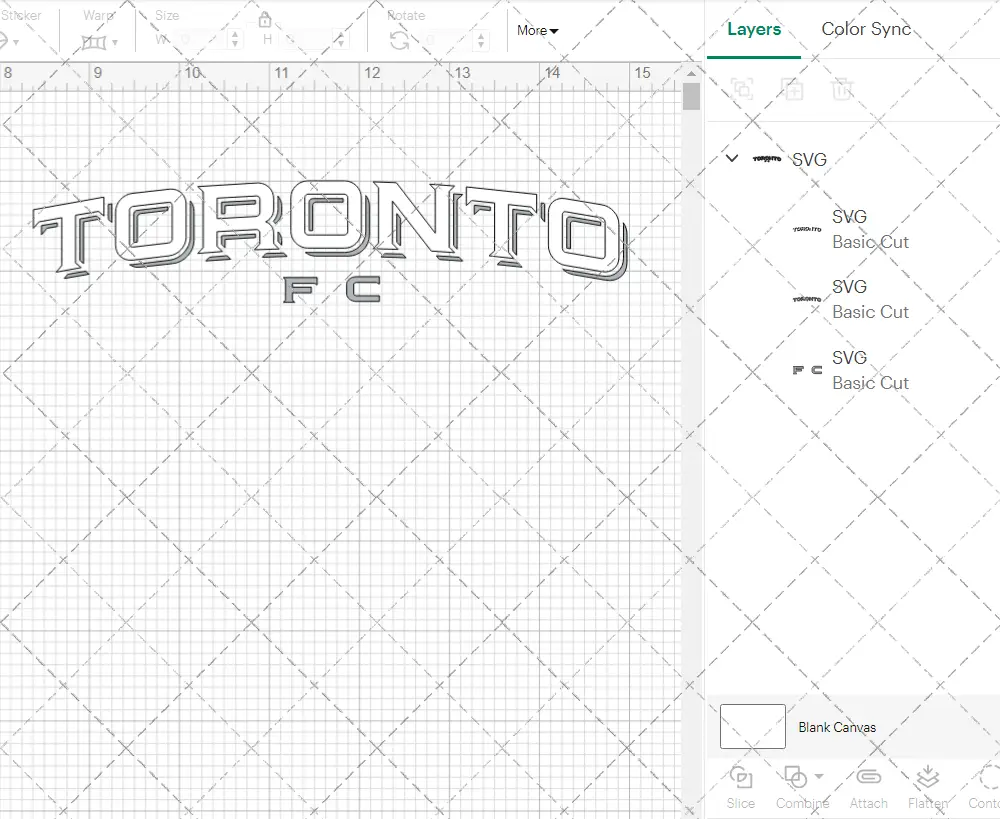
Task: Switch to the Layers tab
Action: [x=754, y=29]
